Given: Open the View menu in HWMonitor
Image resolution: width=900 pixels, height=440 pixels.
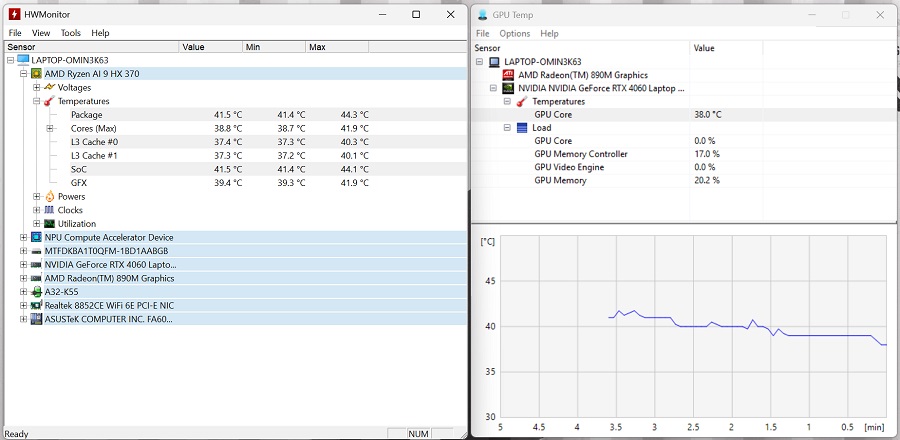Looking at the screenshot, I should 41,33.
